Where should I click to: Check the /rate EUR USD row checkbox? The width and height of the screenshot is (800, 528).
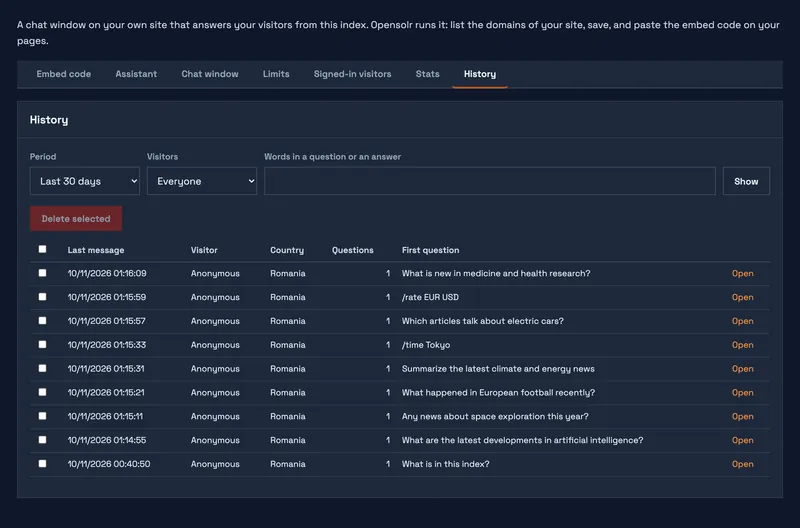point(42,297)
